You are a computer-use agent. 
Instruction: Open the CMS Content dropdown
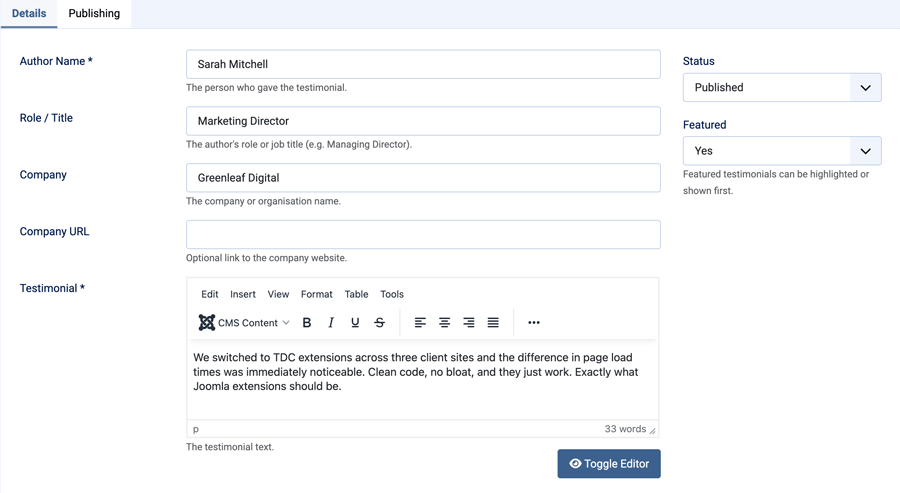[244, 323]
